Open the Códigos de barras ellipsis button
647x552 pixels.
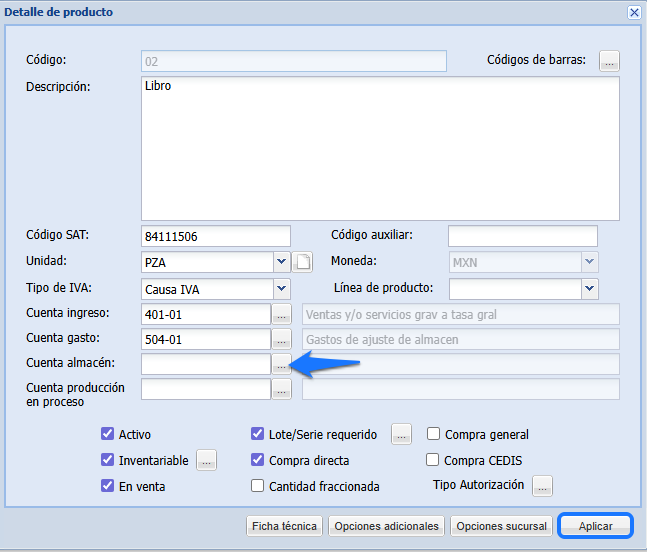click(610, 61)
